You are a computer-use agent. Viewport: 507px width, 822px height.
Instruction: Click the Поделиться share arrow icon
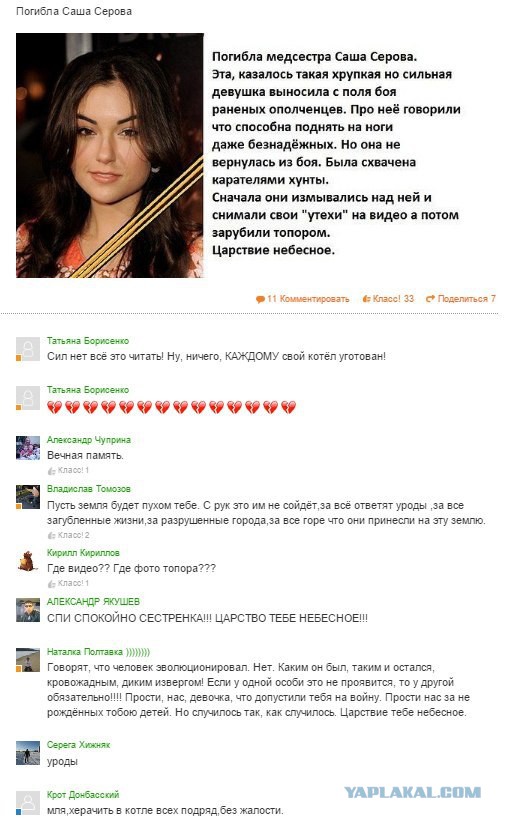(x=430, y=299)
